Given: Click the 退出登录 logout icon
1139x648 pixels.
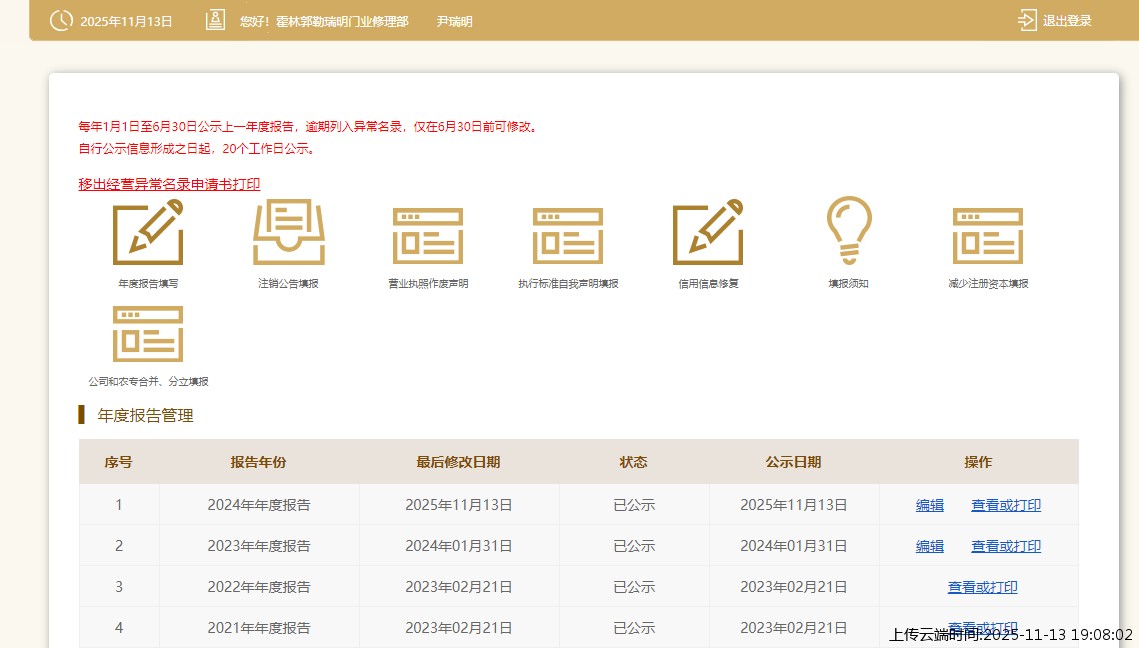Looking at the screenshot, I should click(x=1027, y=20).
